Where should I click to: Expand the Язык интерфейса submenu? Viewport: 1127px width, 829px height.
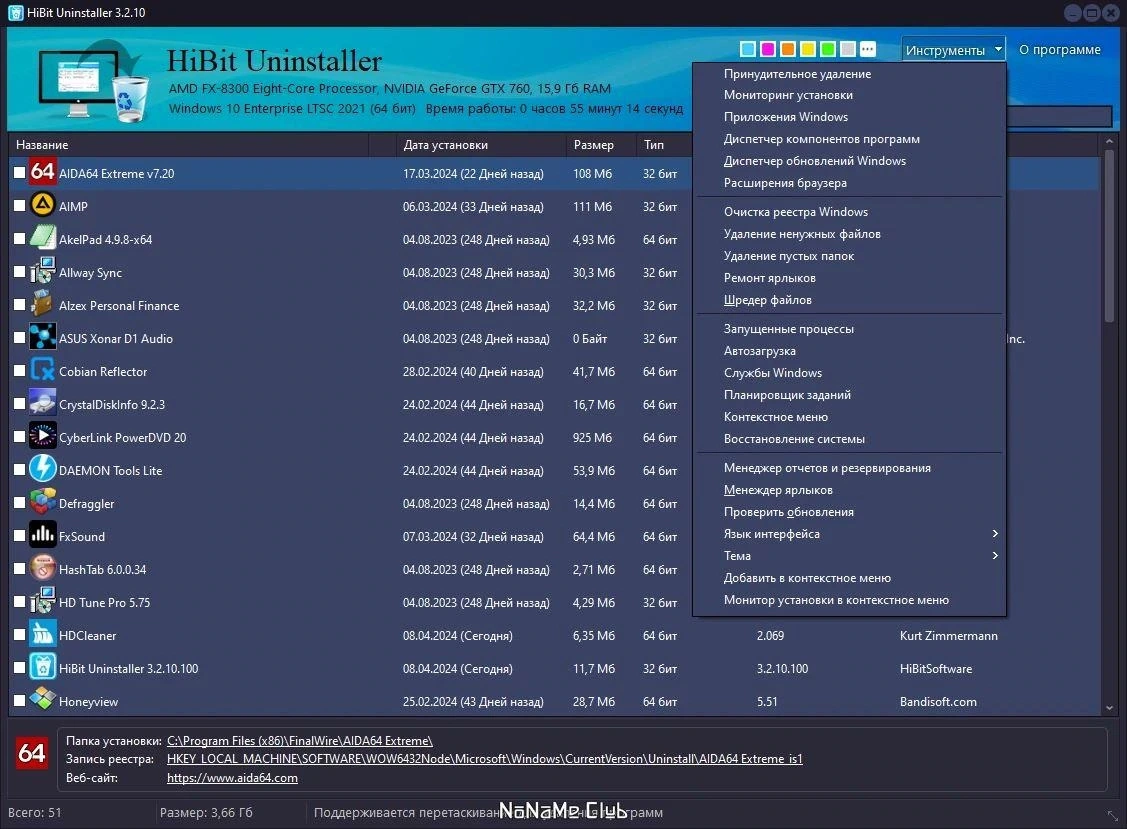coord(849,533)
